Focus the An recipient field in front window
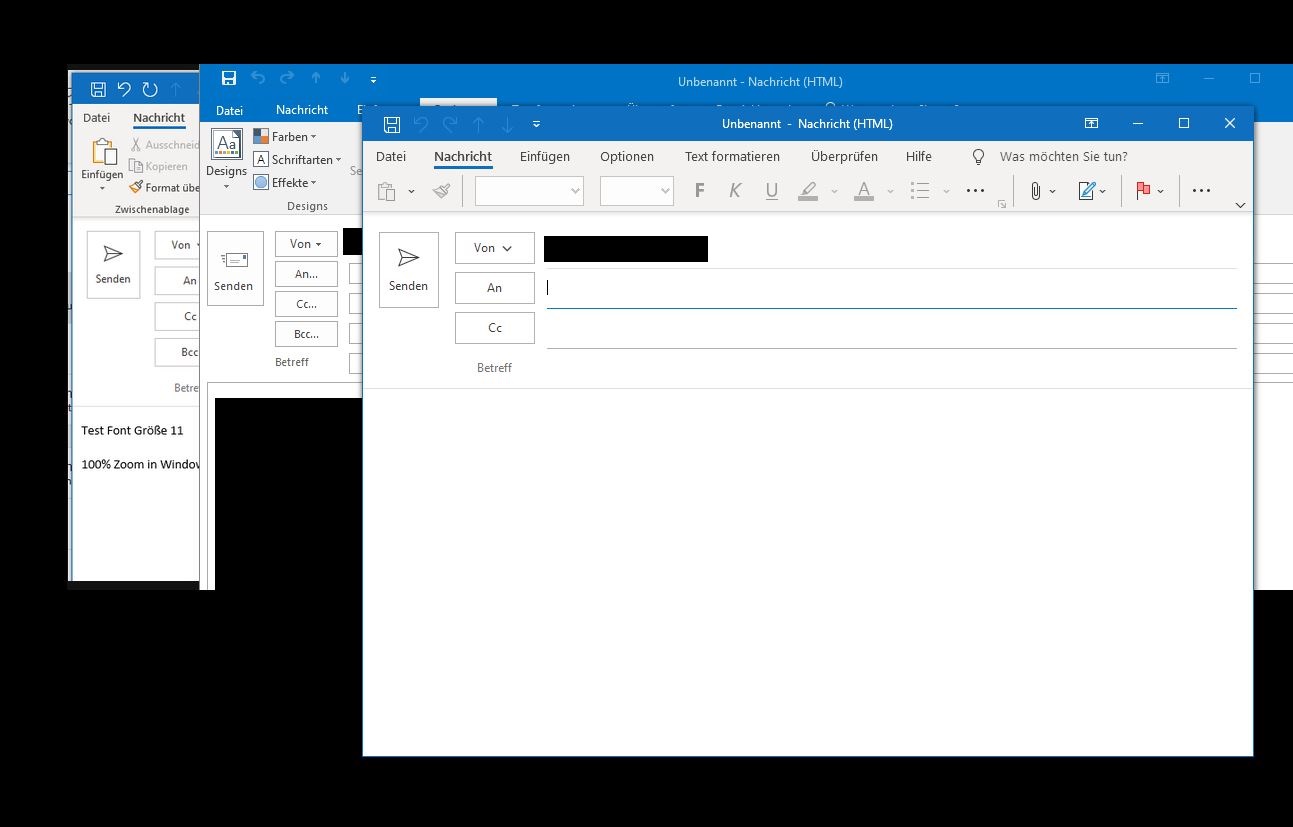 click(891, 288)
